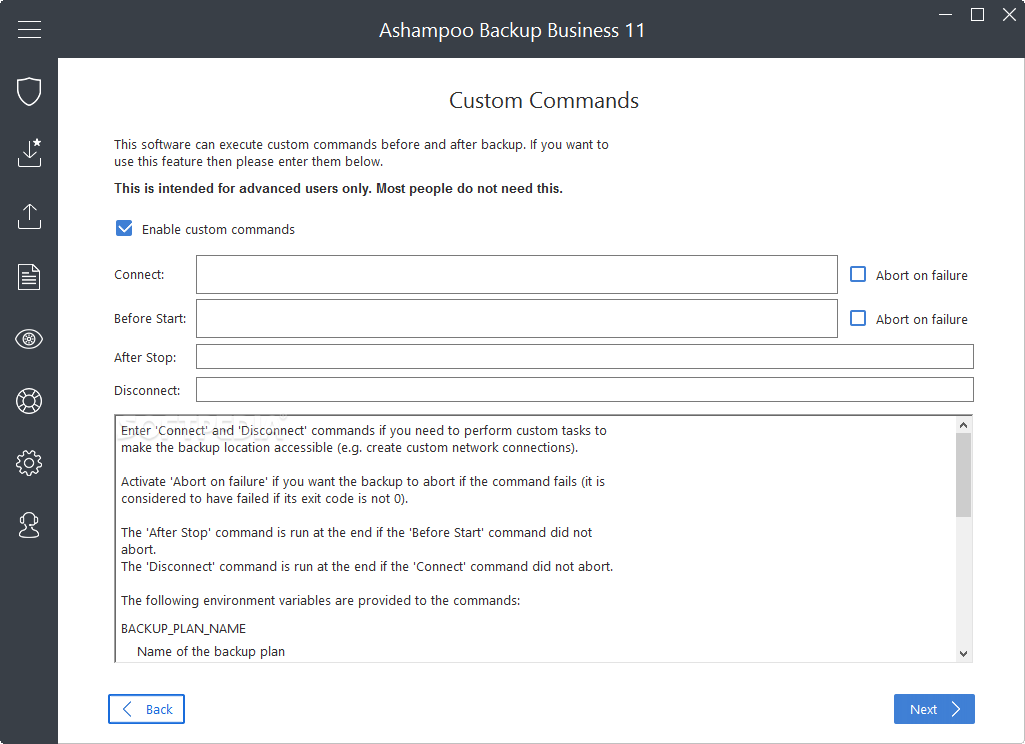Click the Custom Commands heading

pyautogui.click(x=544, y=100)
